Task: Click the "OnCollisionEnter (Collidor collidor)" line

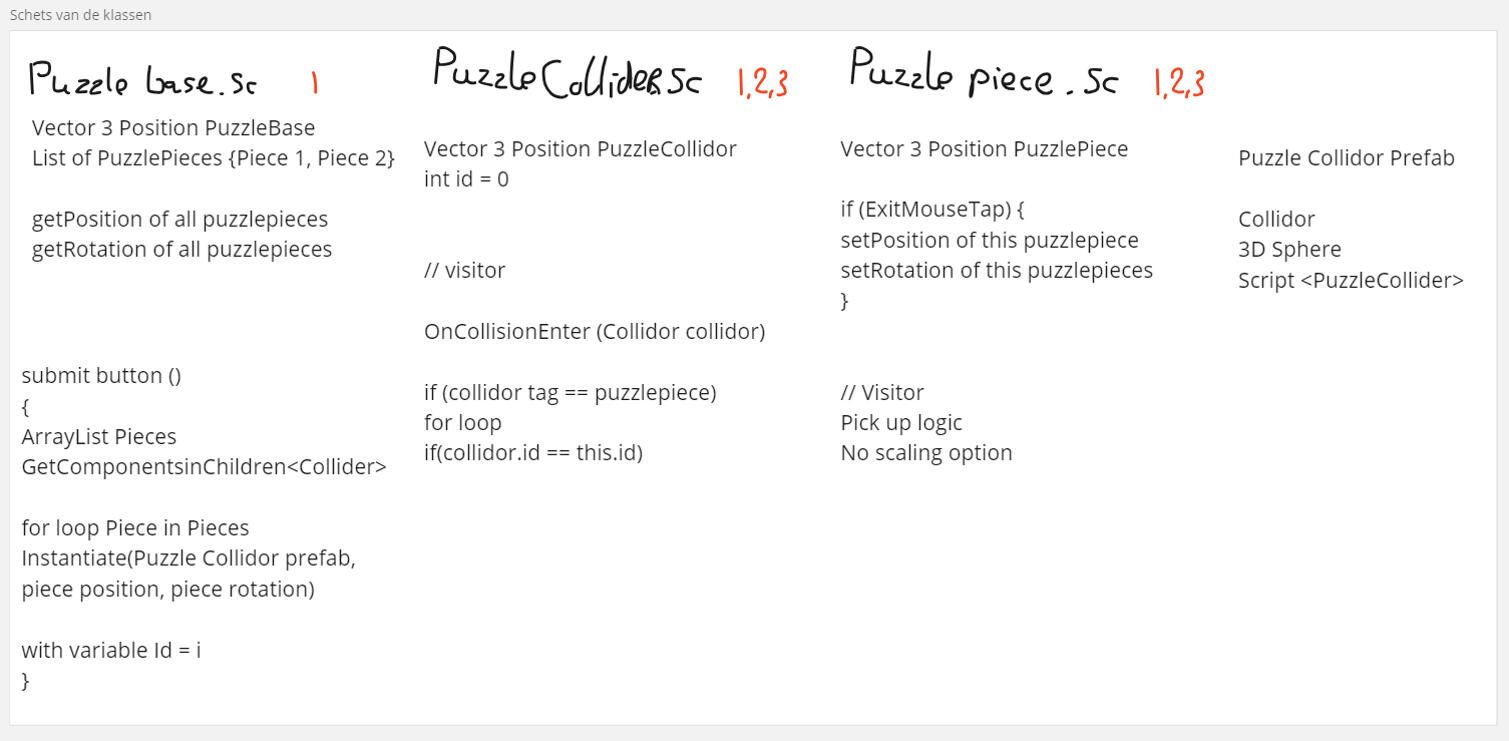Action: pos(594,332)
